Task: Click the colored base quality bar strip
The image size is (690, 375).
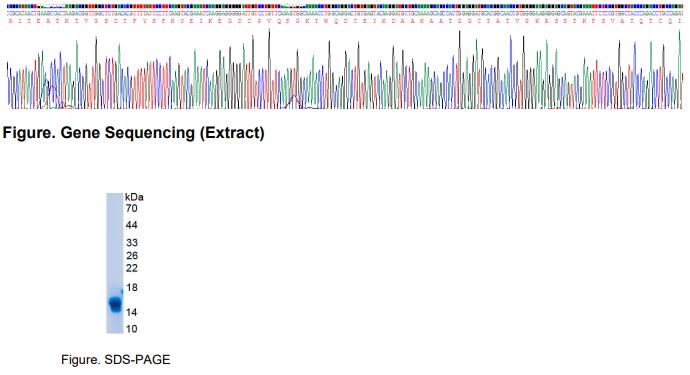Action: (x=345, y=7)
